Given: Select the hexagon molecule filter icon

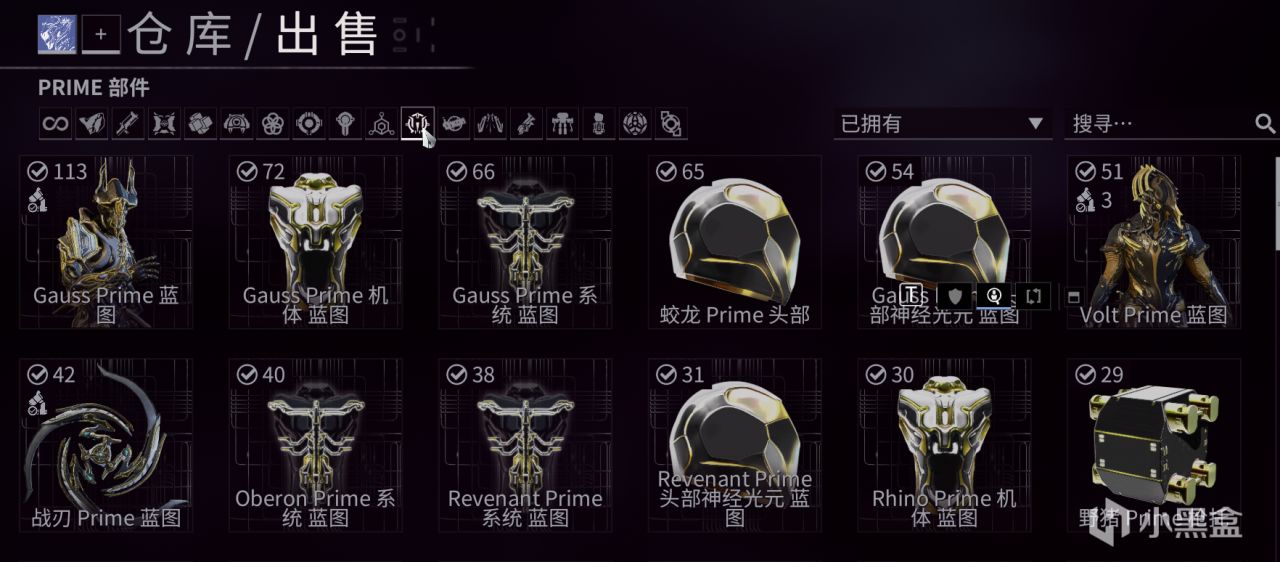Looking at the screenshot, I should 381,124.
